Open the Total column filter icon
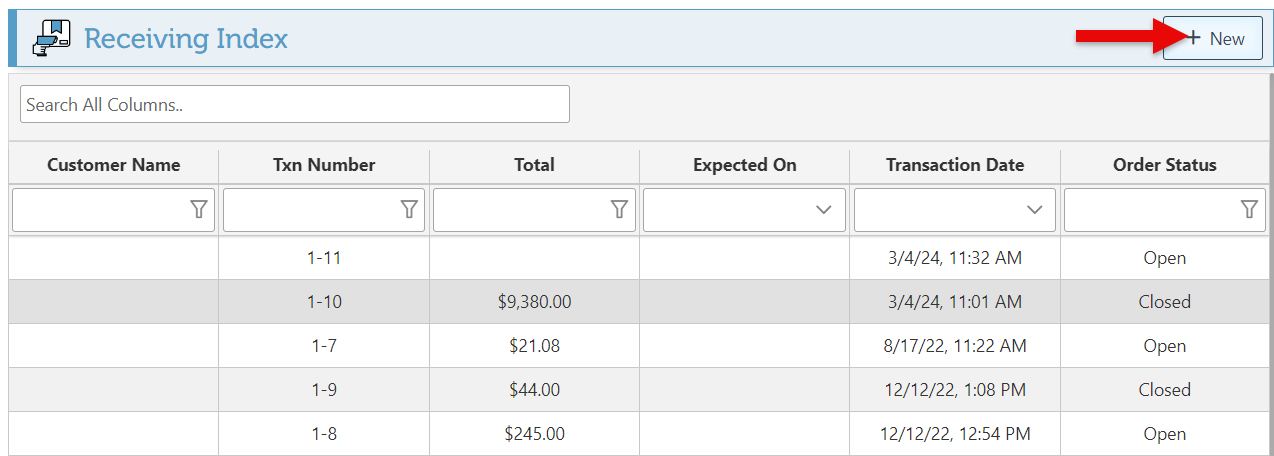The image size is (1274, 456). pos(619,209)
